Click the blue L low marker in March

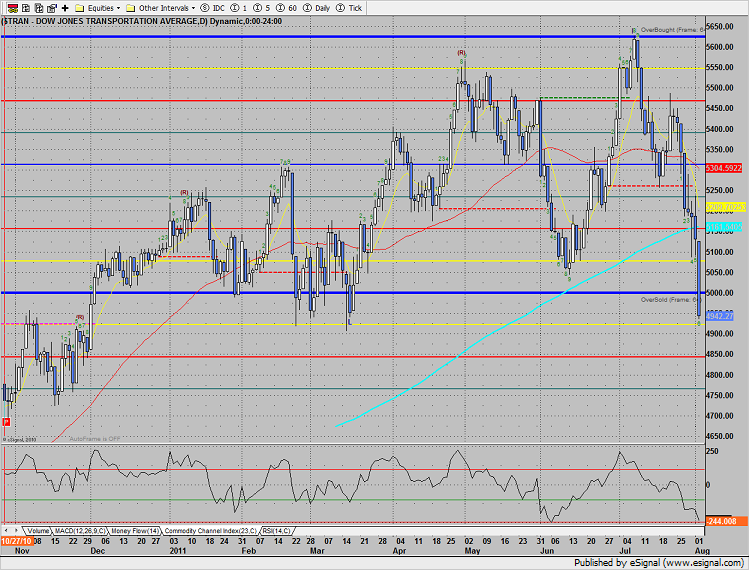350,322
